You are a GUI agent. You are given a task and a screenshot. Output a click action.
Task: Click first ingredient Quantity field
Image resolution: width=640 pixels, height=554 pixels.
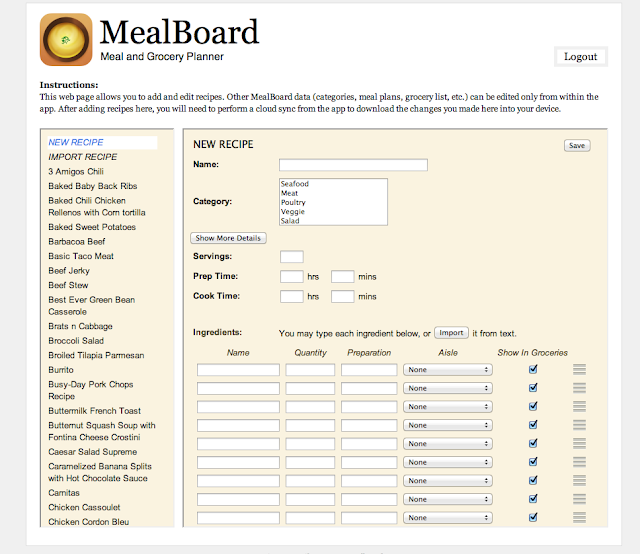pos(310,370)
